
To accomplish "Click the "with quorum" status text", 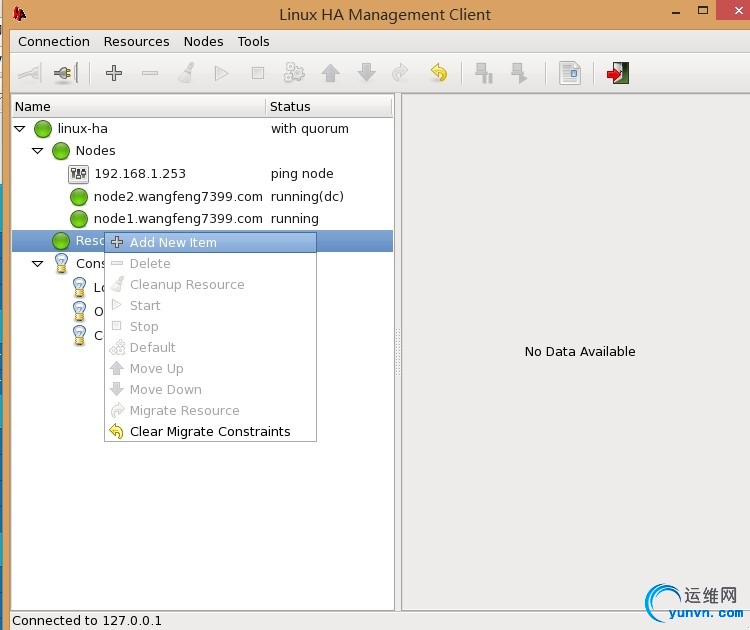I will point(309,129).
